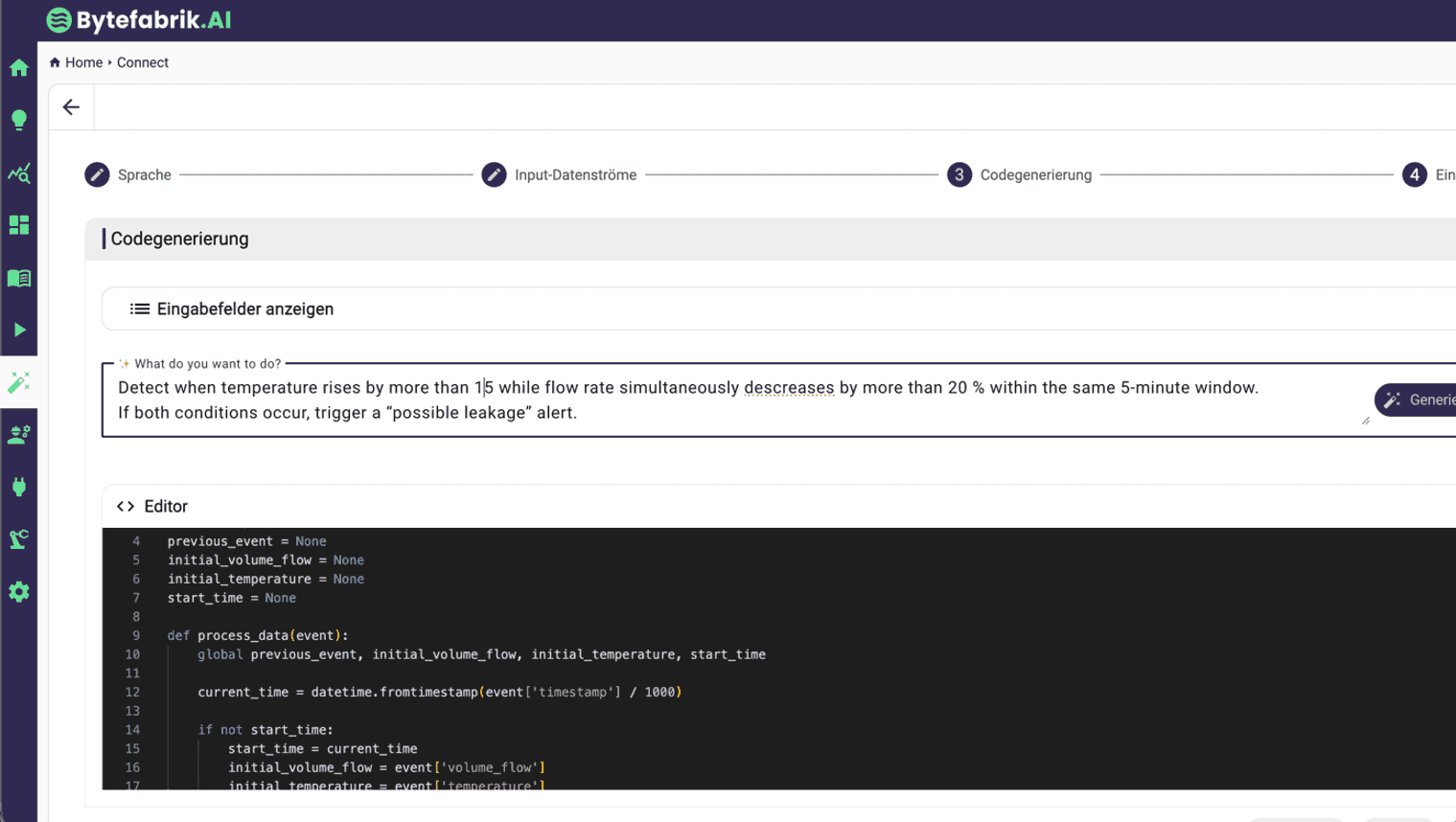Viewport: 1456px width, 822px height.
Task: Click the robot arm sidebar icon
Action: pyautogui.click(x=19, y=539)
